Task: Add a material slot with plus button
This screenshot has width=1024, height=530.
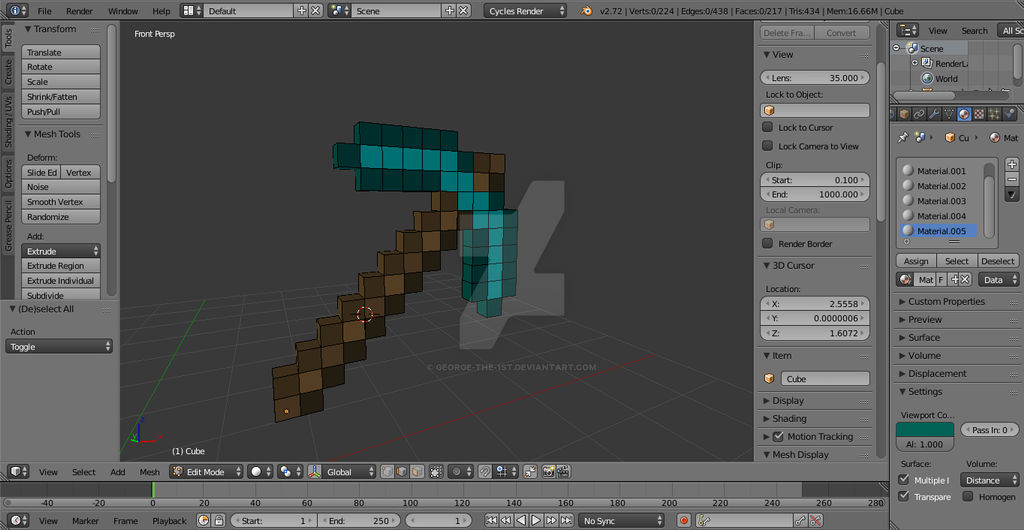Action: (x=1012, y=164)
